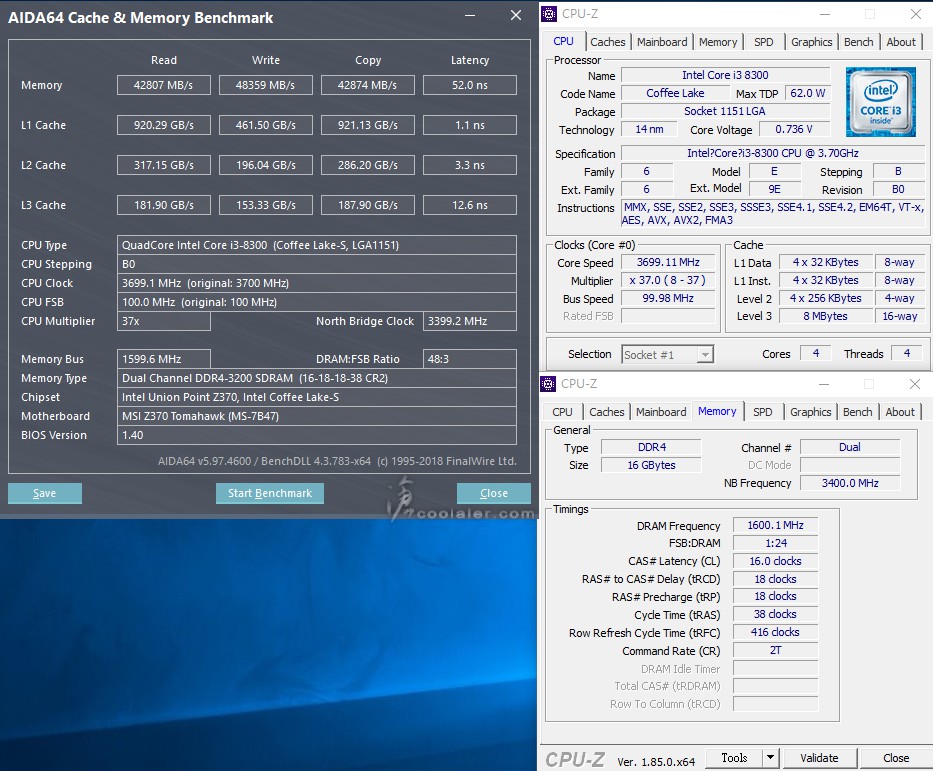Select Bench tab in lower CPU-Z window

(857, 412)
